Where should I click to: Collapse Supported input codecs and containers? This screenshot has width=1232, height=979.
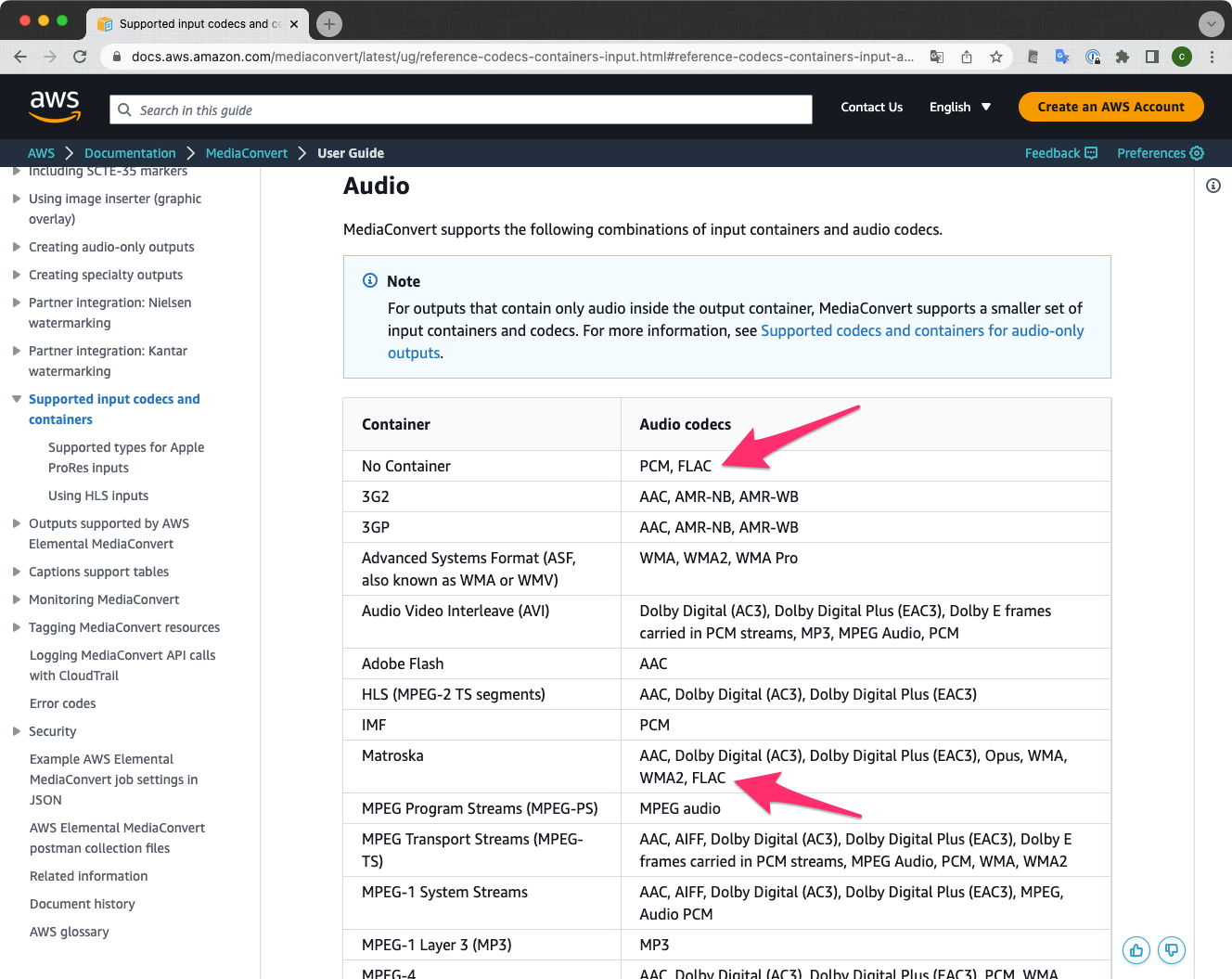(17, 399)
